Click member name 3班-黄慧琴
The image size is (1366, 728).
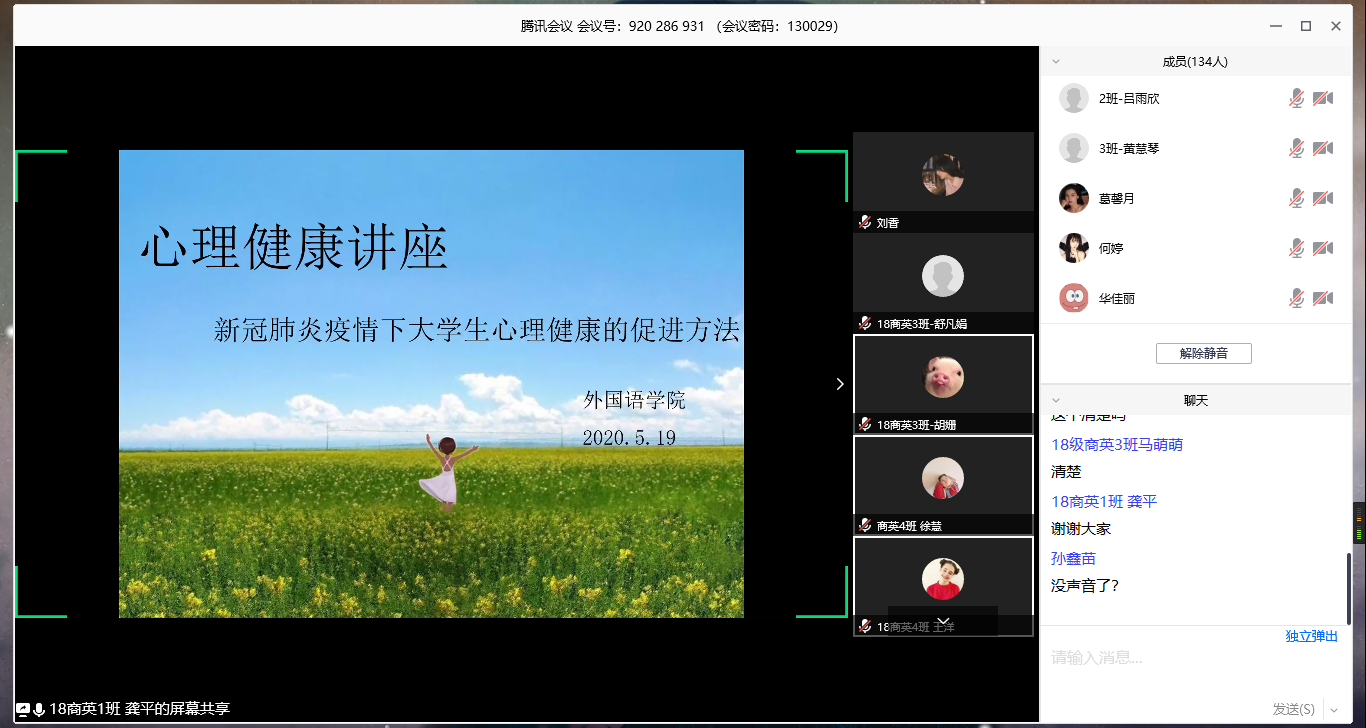click(x=1129, y=148)
